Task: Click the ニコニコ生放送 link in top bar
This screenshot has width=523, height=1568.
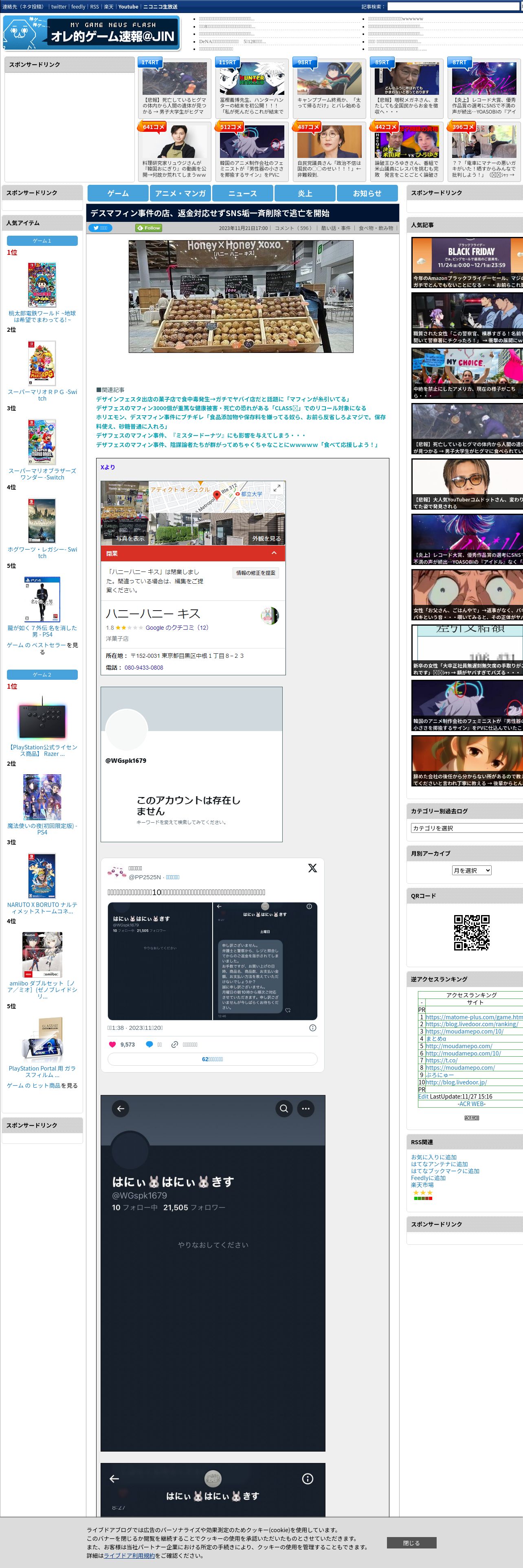Action: [x=160, y=7]
